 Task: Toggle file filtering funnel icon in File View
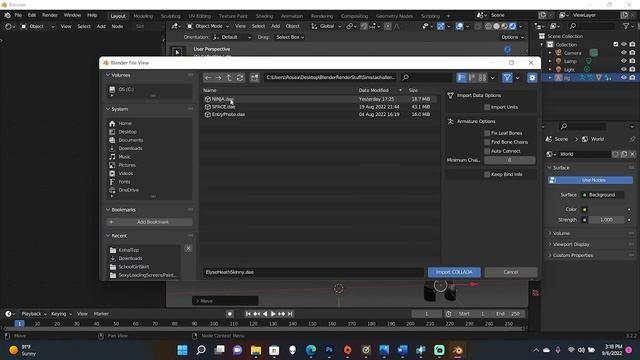click(x=507, y=78)
